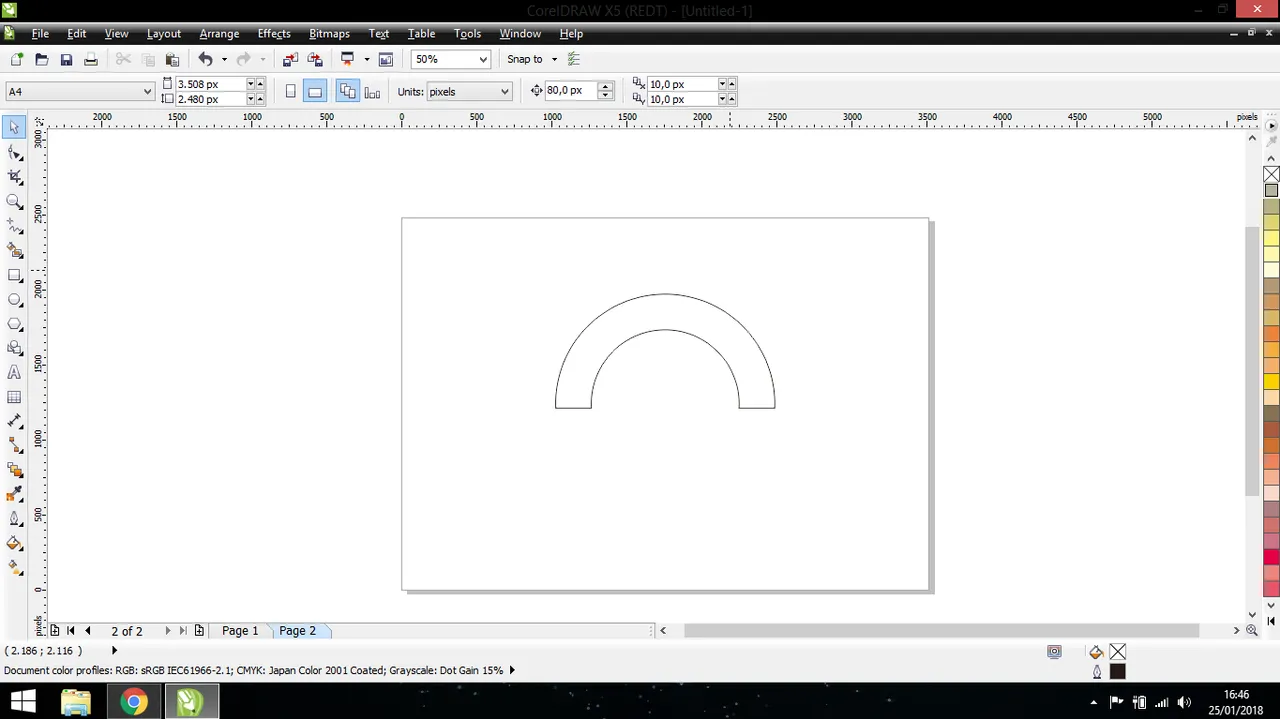Select the Connector tool
Screen dimensions: 1280x719
tap(14, 445)
